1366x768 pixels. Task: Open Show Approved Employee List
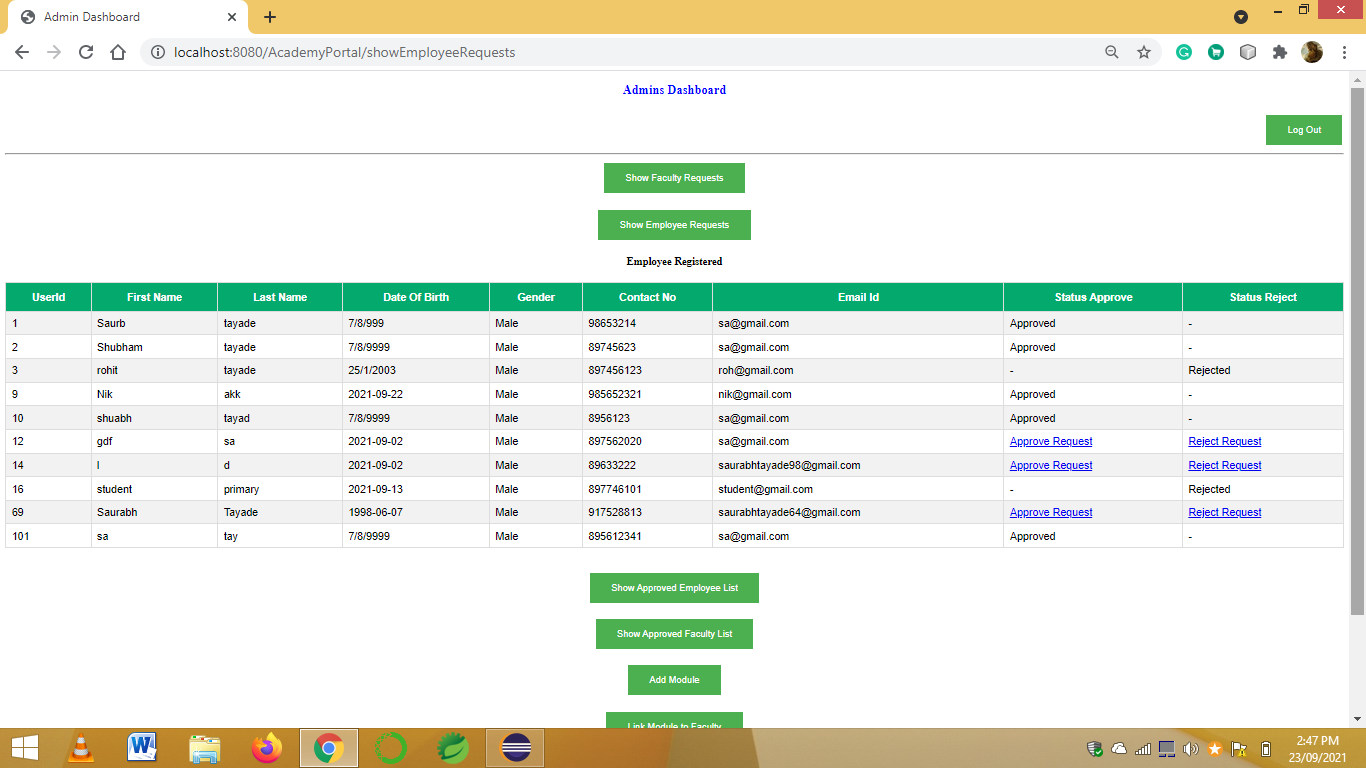(x=674, y=588)
